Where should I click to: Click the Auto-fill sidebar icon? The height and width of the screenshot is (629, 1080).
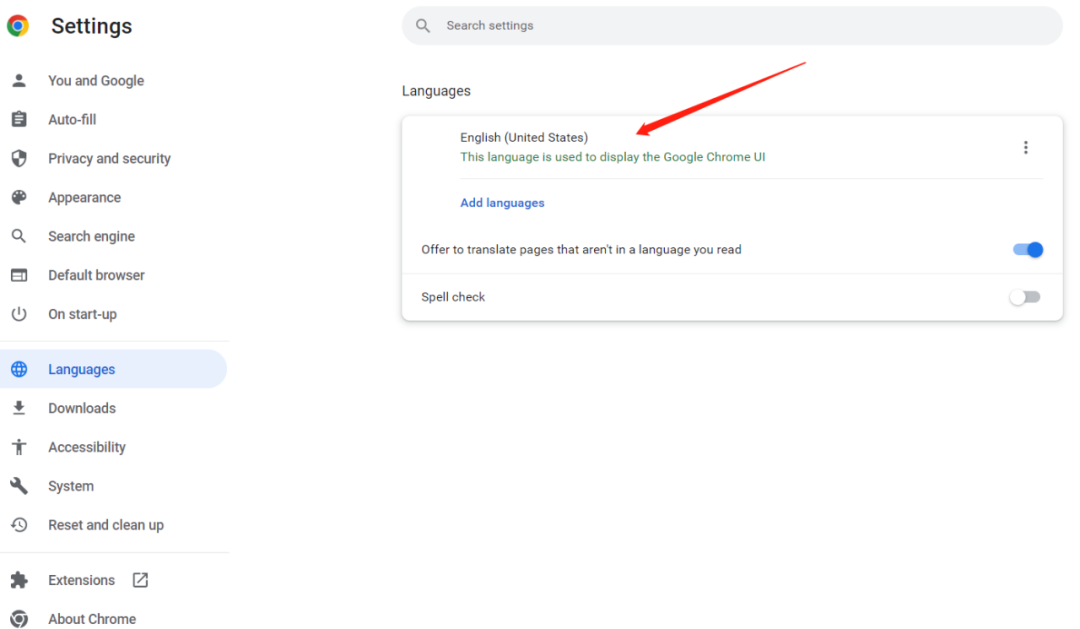(x=21, y=119)
